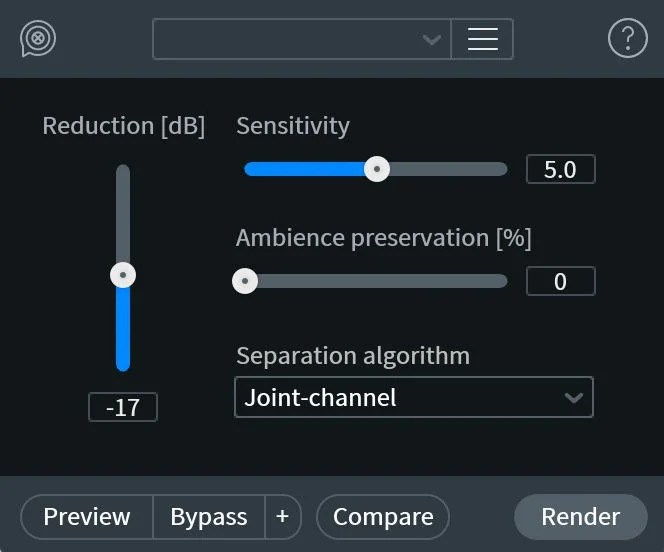Toggle the Bypass button

pos(209,516)
